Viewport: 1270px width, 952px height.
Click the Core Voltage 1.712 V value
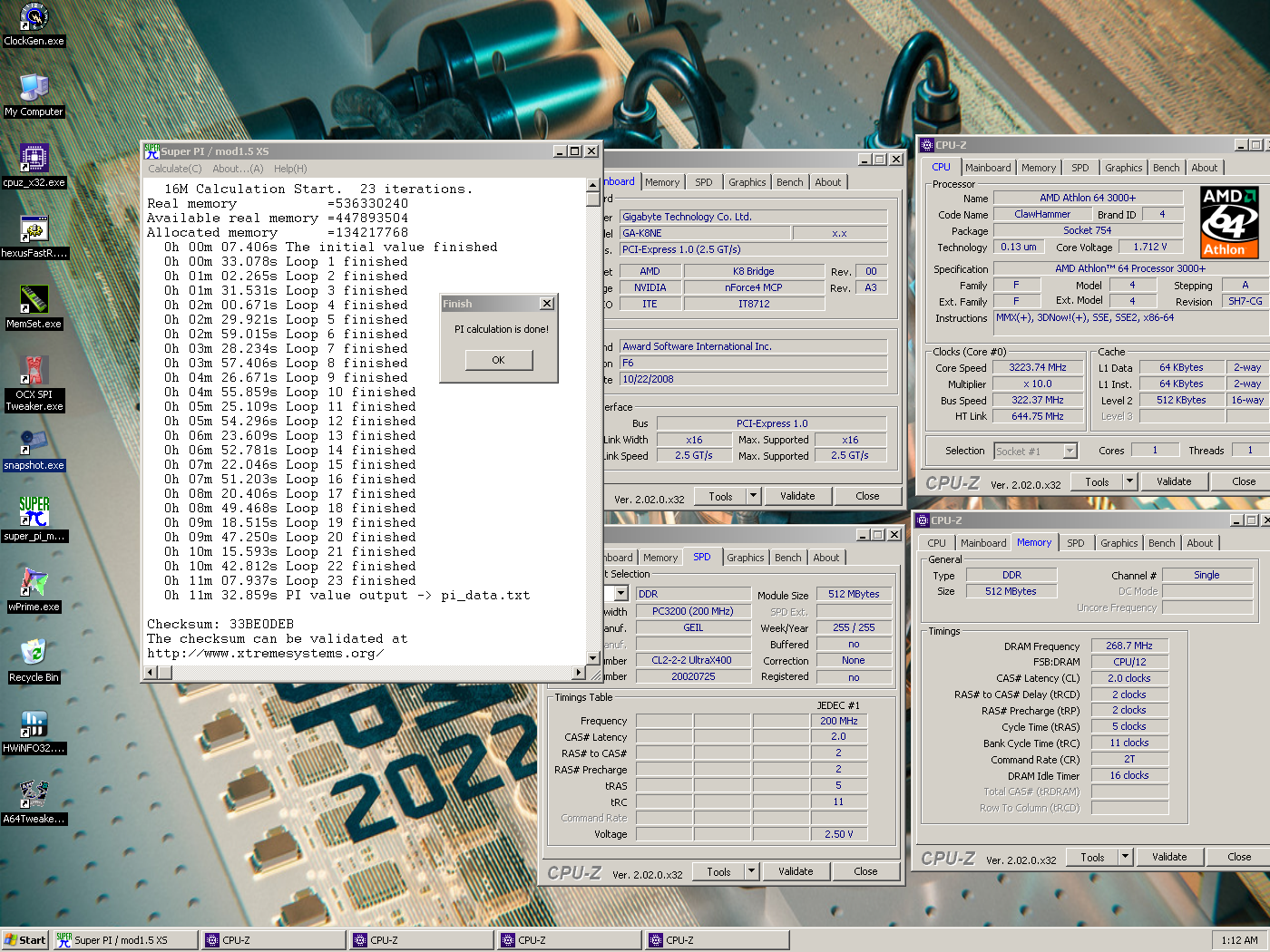[1150, 247]
